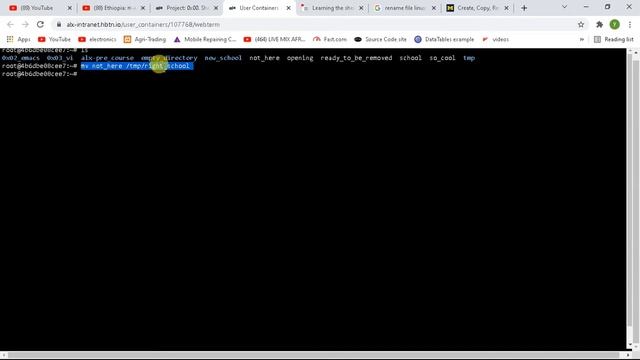Open the Reading list panel

(x=614, y=39)
